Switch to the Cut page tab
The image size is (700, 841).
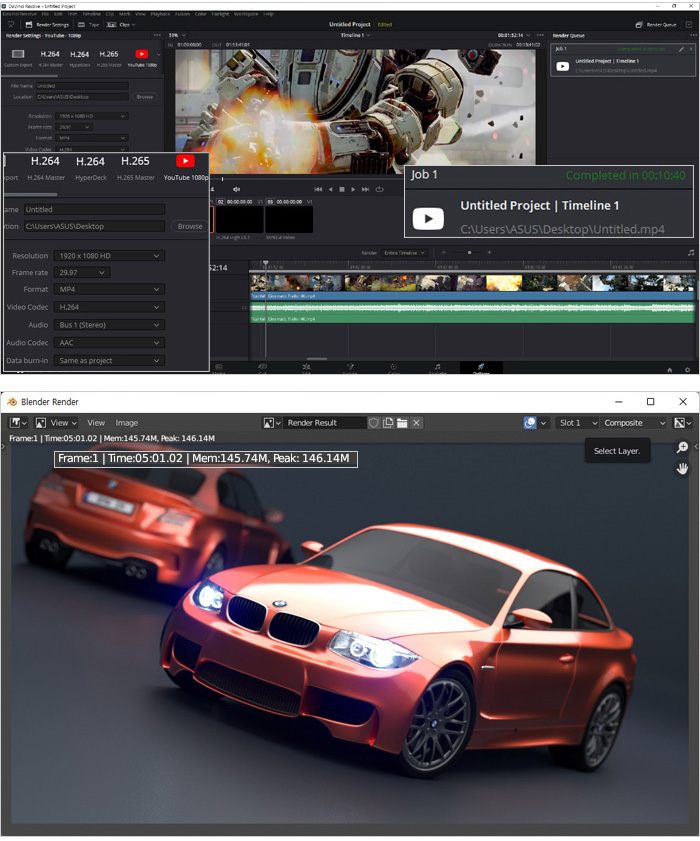tap(263, 368)
